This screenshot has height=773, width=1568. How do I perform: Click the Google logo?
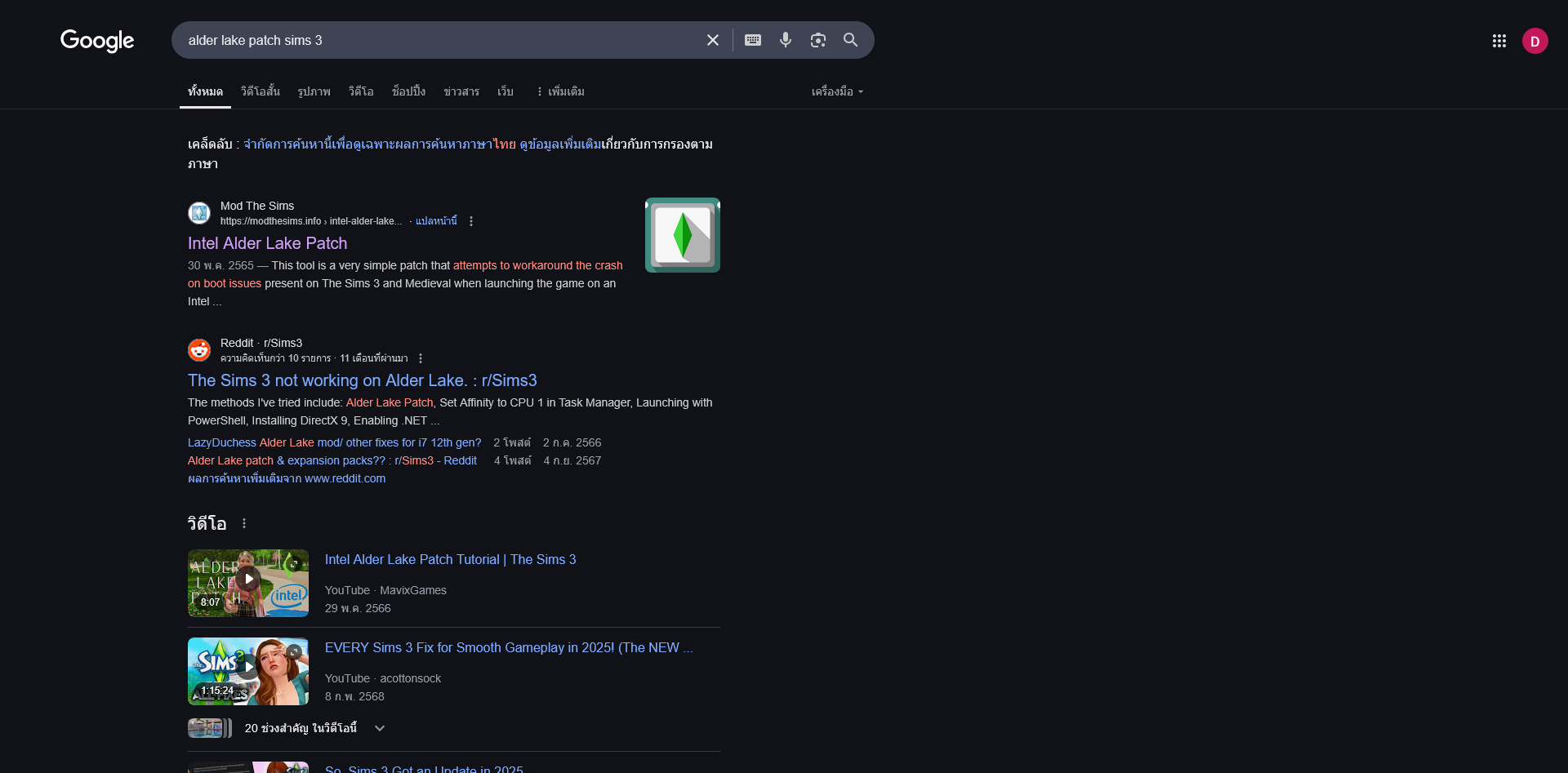(97, 40)
